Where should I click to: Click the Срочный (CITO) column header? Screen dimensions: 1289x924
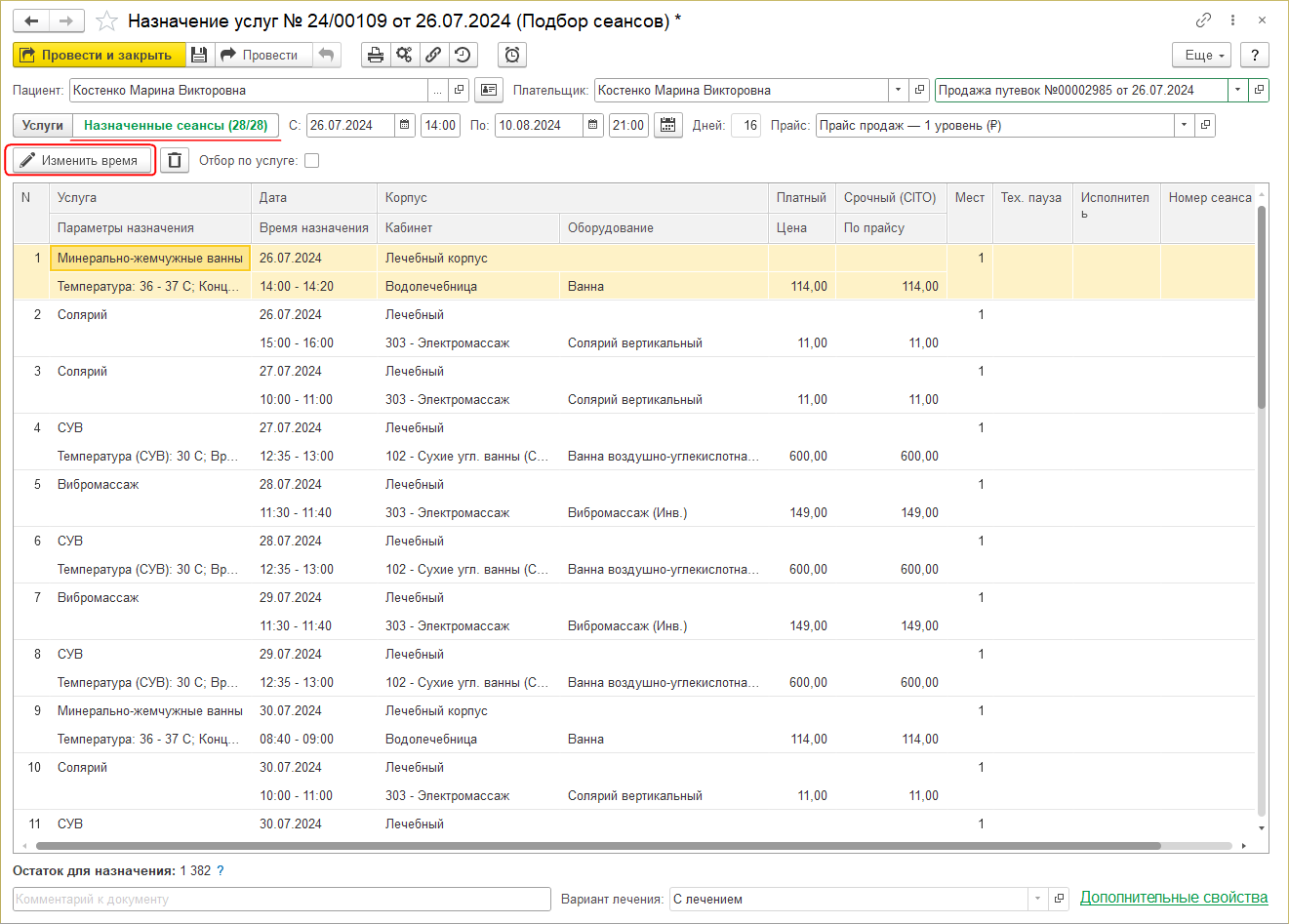[891, 197]
